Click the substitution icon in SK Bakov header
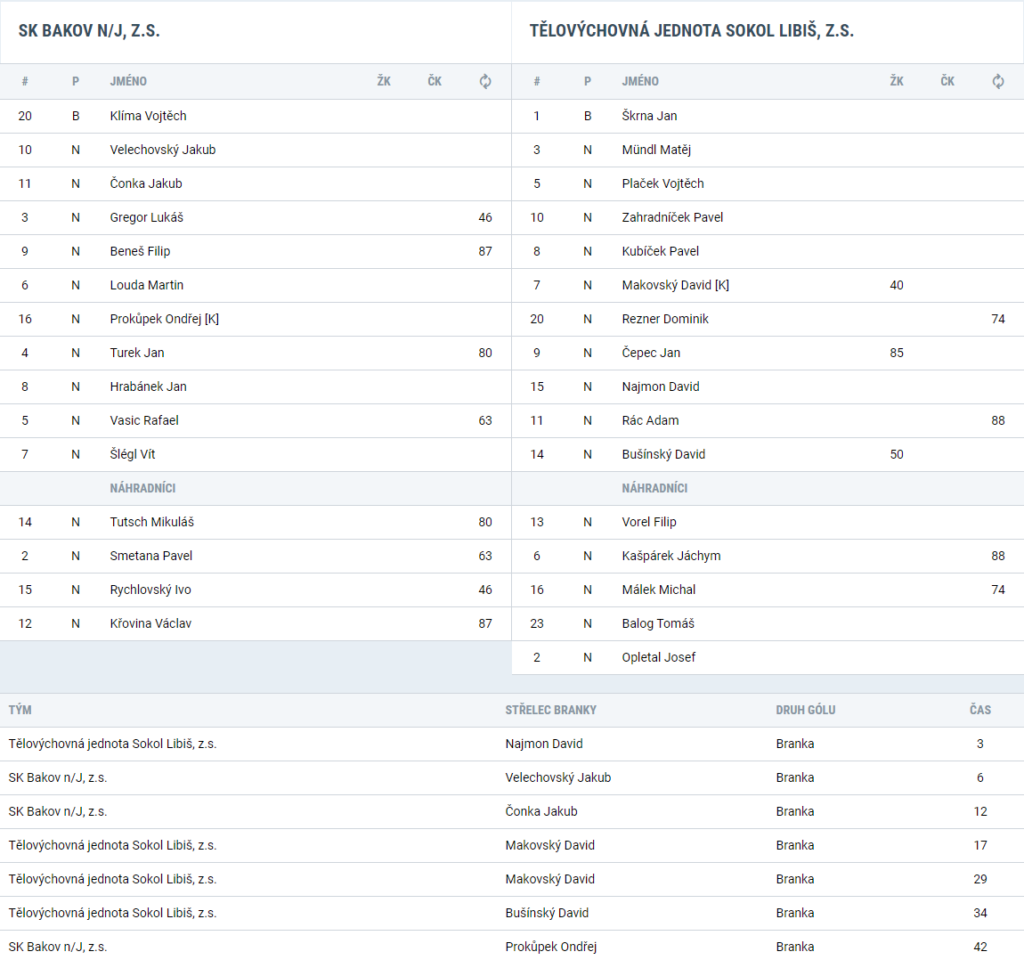Viewport: 1024px width, 960px height. coord(485,82)
